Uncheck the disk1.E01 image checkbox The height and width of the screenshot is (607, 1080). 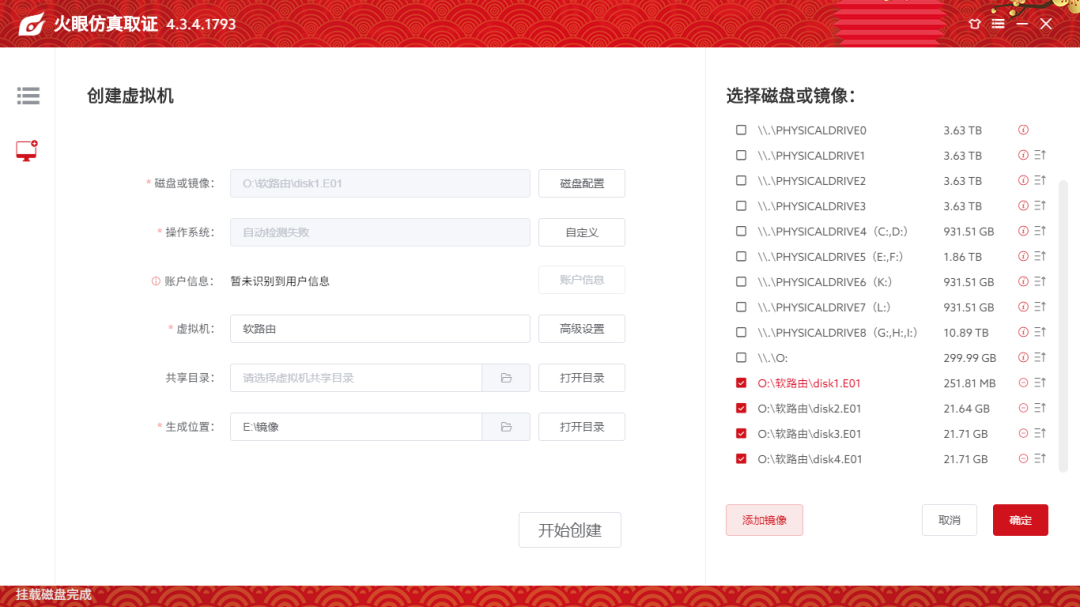point(741,383)
